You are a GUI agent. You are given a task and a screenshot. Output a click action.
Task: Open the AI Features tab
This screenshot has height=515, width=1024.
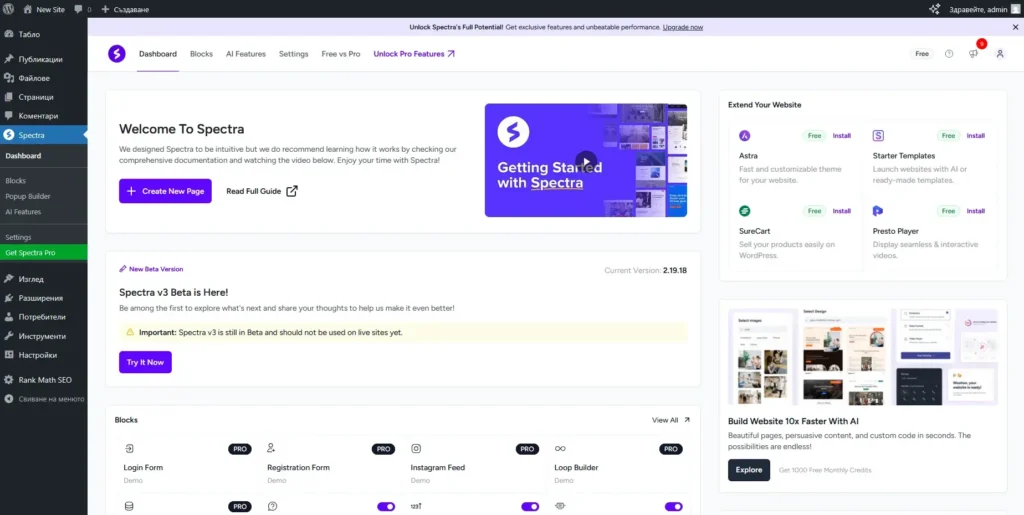coord(246,54)
